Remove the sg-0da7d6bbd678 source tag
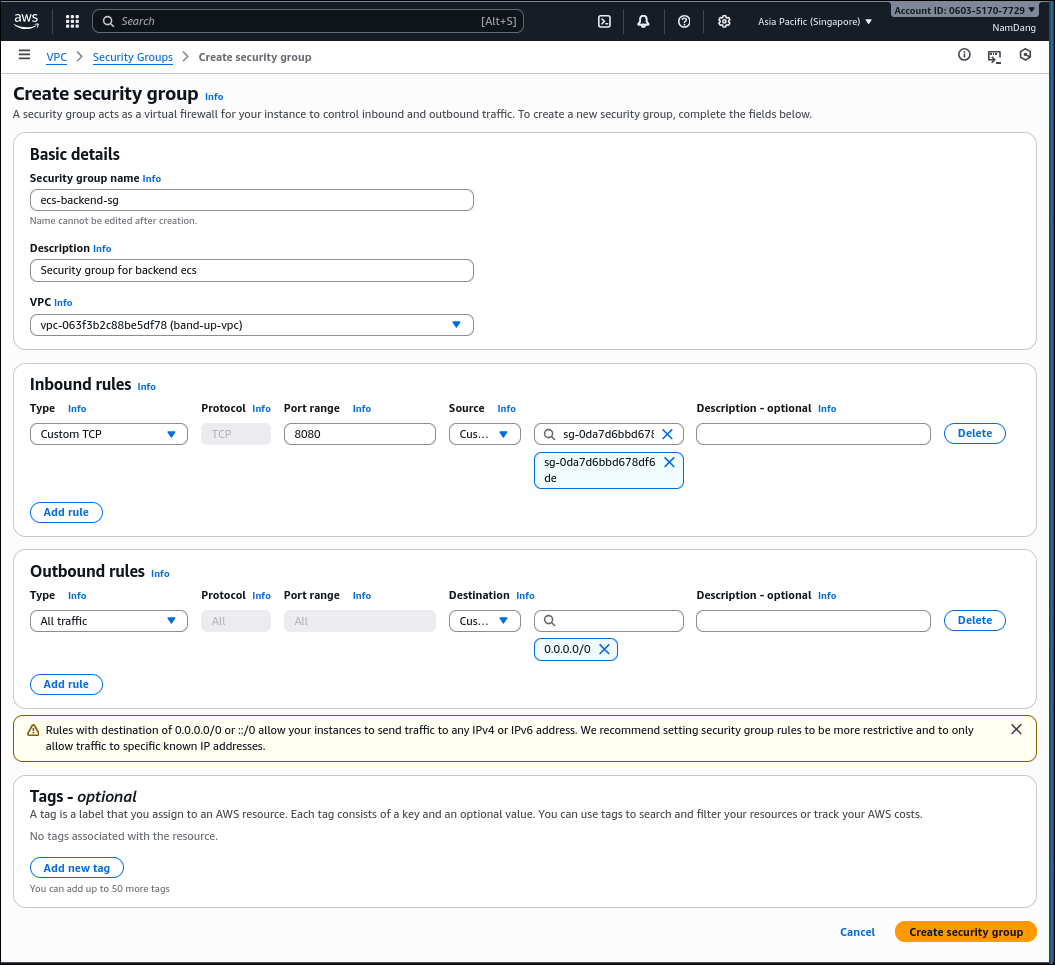Image resolution: width=1055 pixels, height=965 pixels. (x=670, y=462)
